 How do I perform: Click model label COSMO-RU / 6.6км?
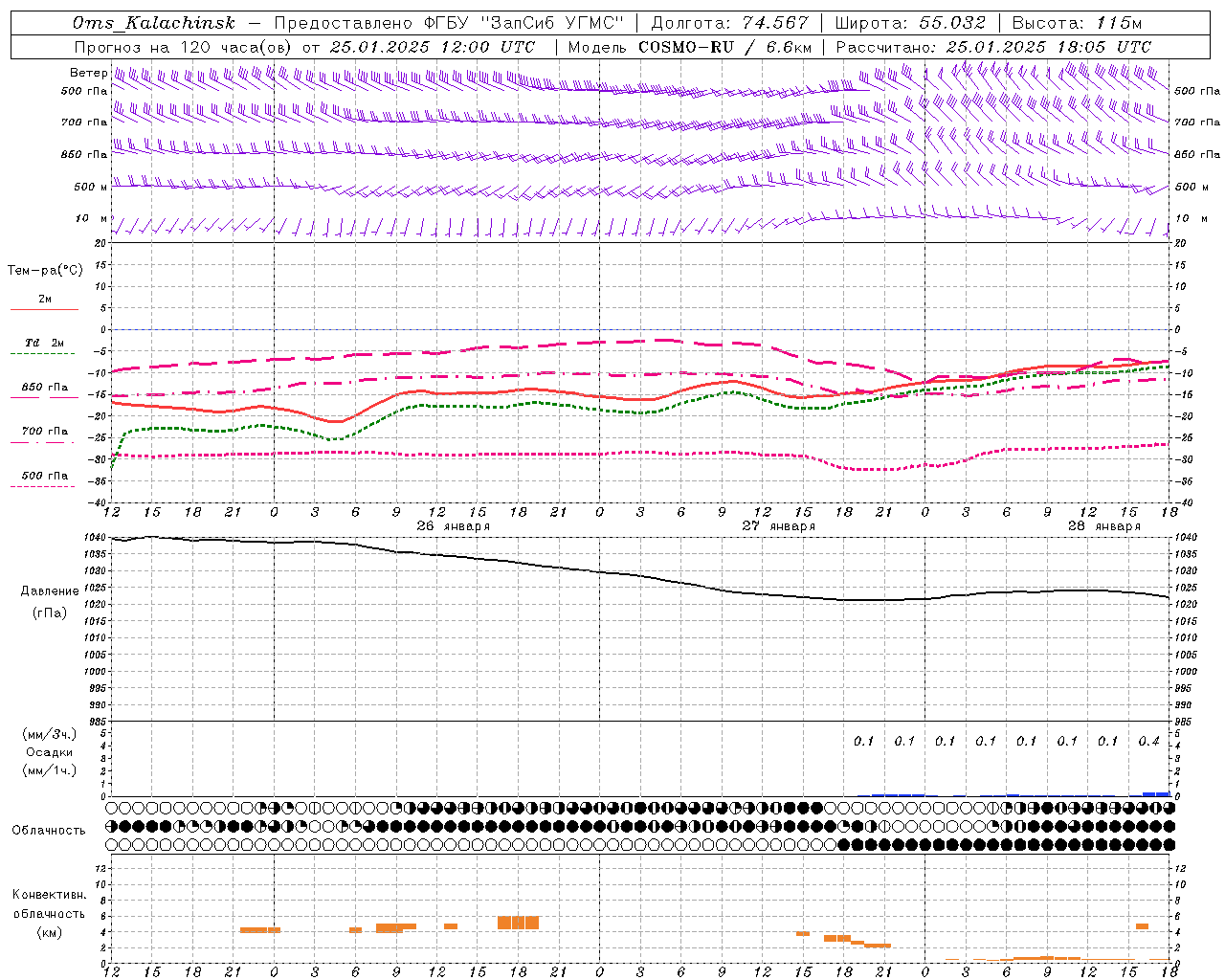coord(725,47)
